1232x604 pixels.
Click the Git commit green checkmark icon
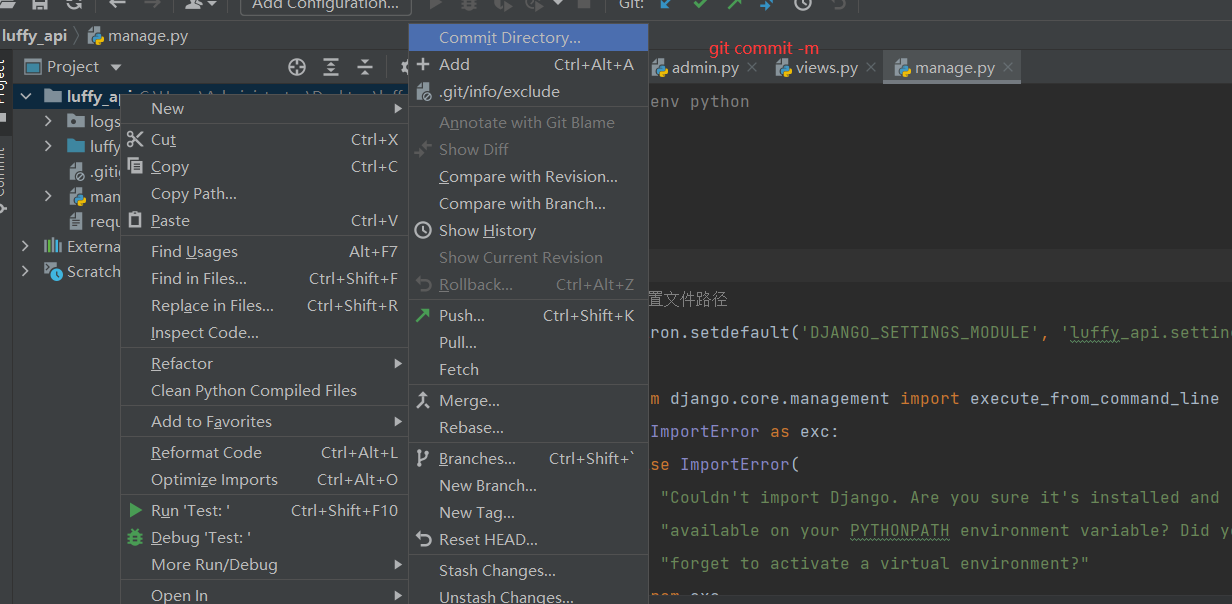pos(700,4)
